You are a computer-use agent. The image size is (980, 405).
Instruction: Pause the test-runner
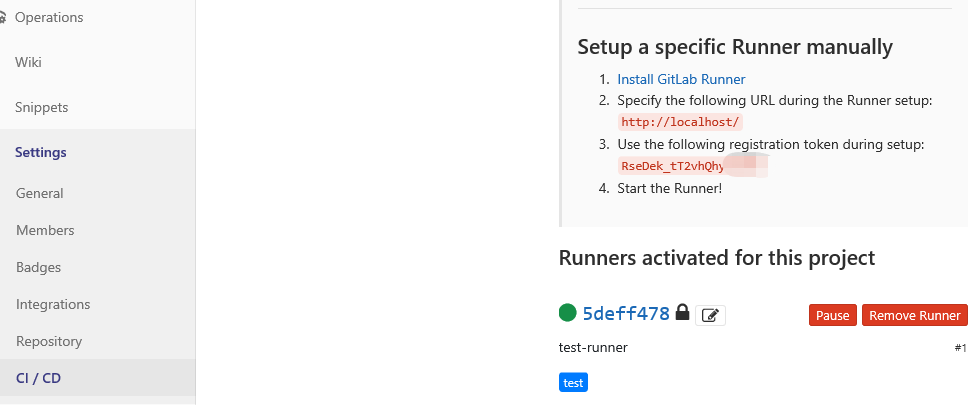click(832, 316)
